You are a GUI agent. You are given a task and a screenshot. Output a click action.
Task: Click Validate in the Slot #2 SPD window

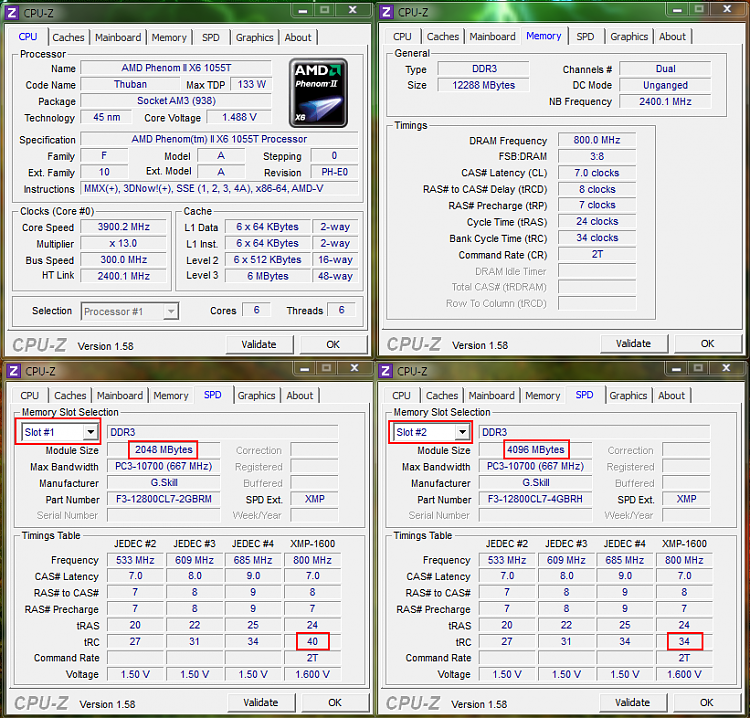(x=632, y=703)
